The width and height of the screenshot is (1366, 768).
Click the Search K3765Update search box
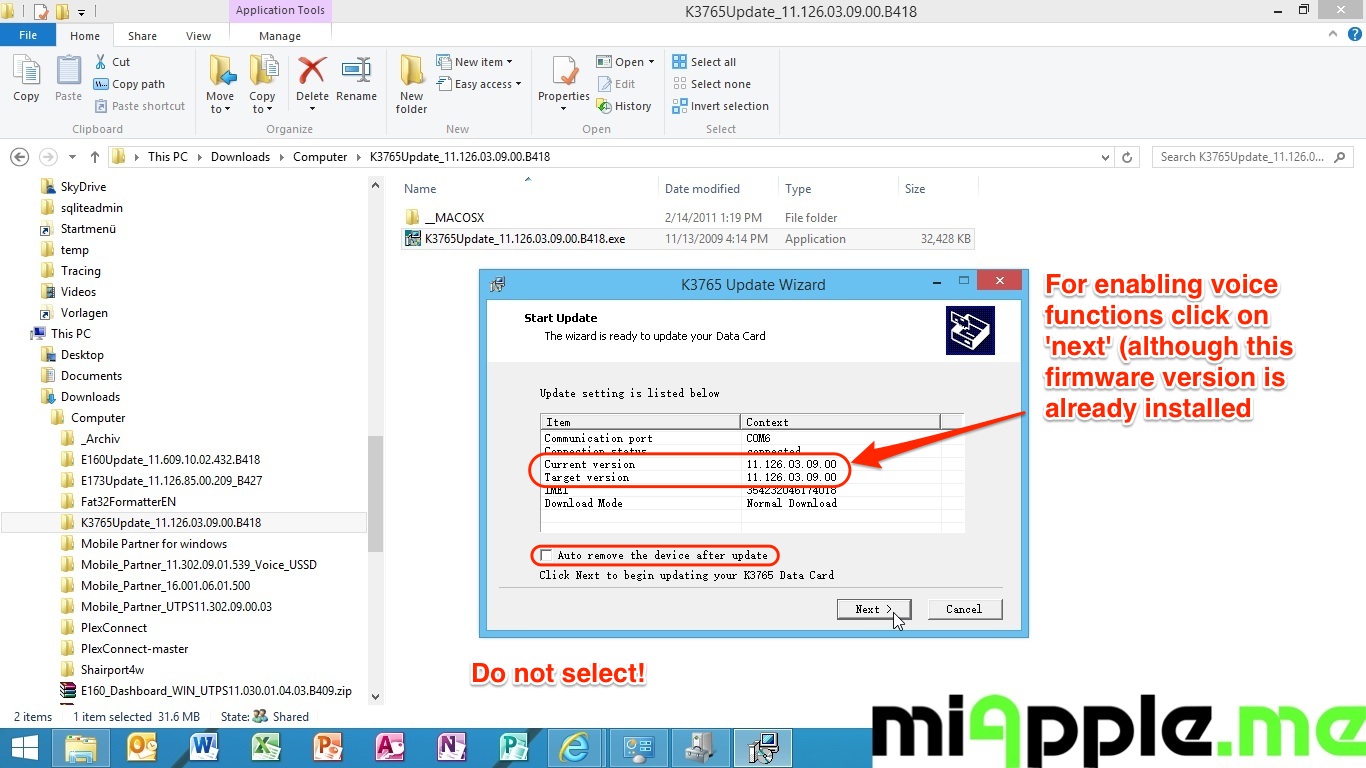point(1243,157)
